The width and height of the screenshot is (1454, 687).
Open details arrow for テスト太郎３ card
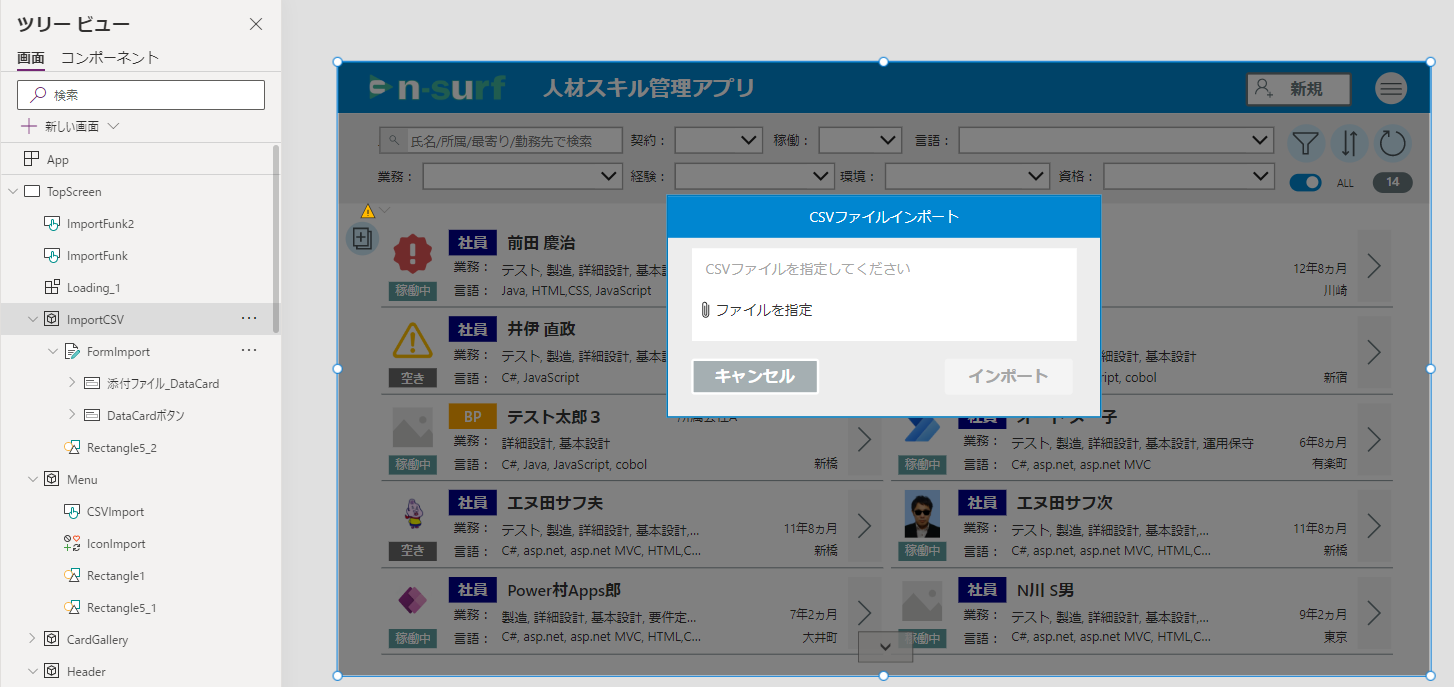(864, 439)
